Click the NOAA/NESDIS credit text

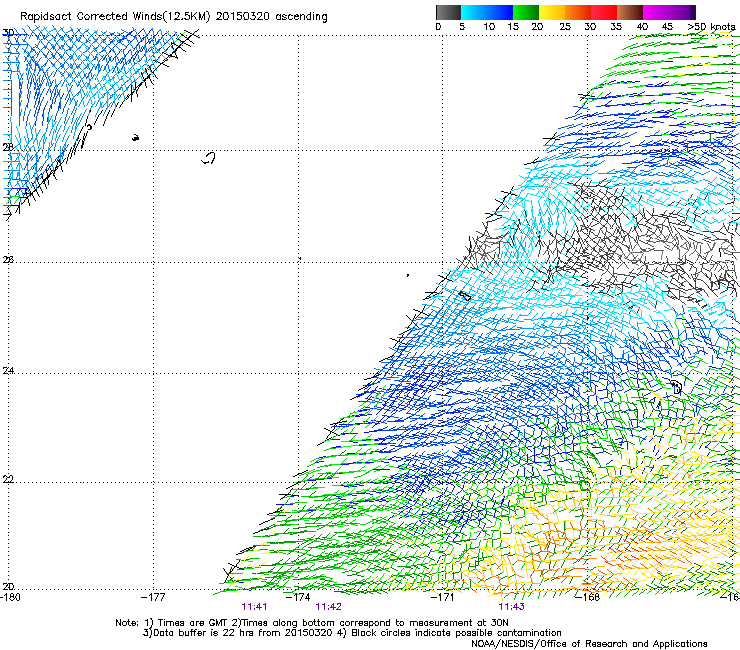(589, 644)
